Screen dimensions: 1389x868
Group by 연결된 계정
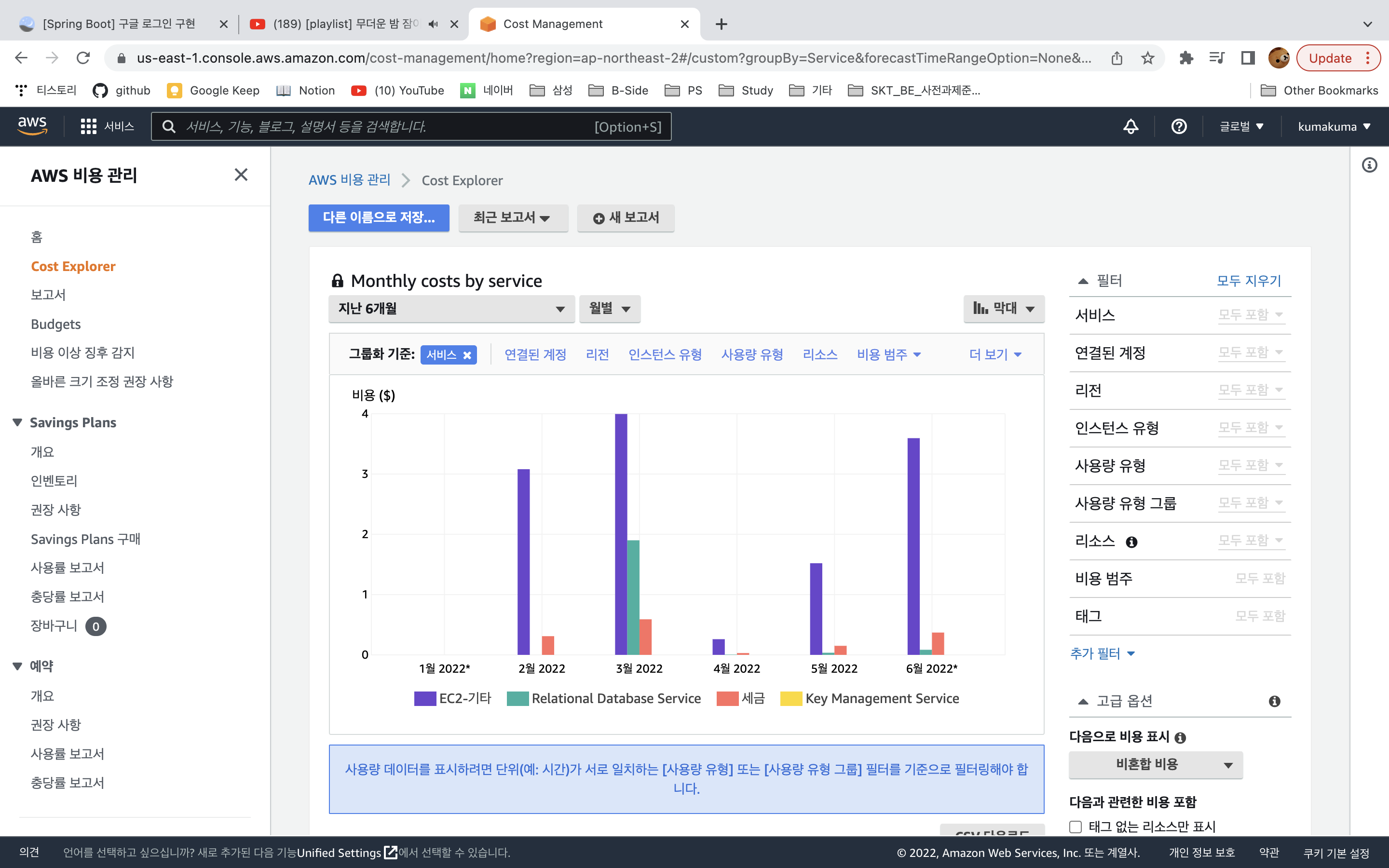point(535,355)
